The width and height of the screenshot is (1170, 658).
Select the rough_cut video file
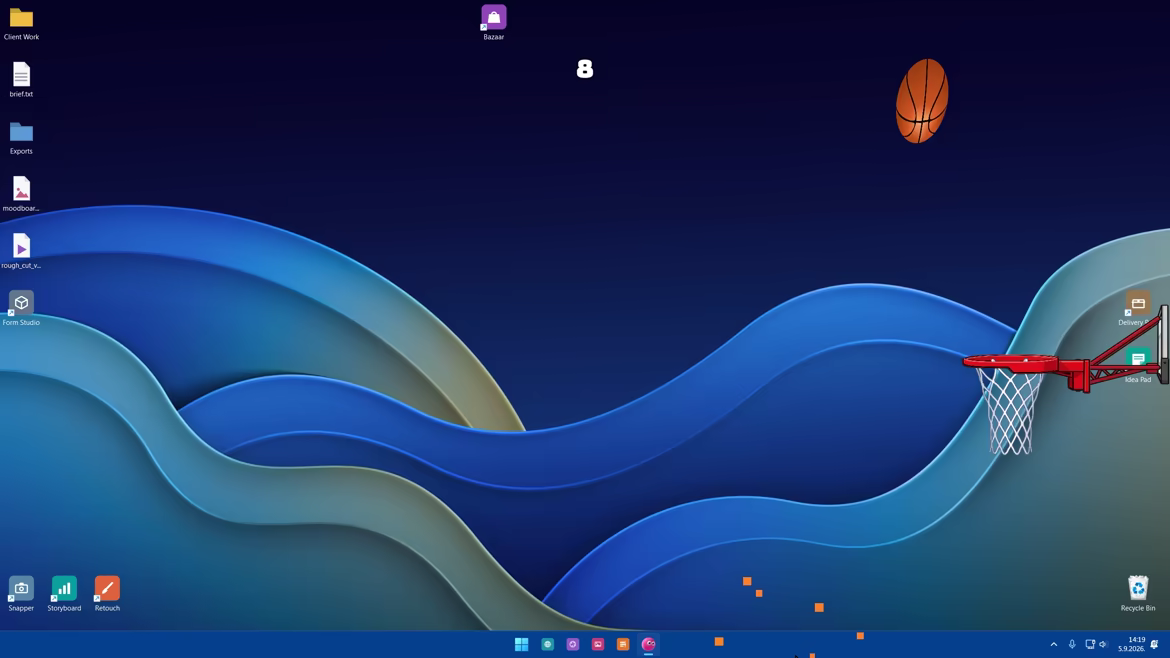pos(21,251)
